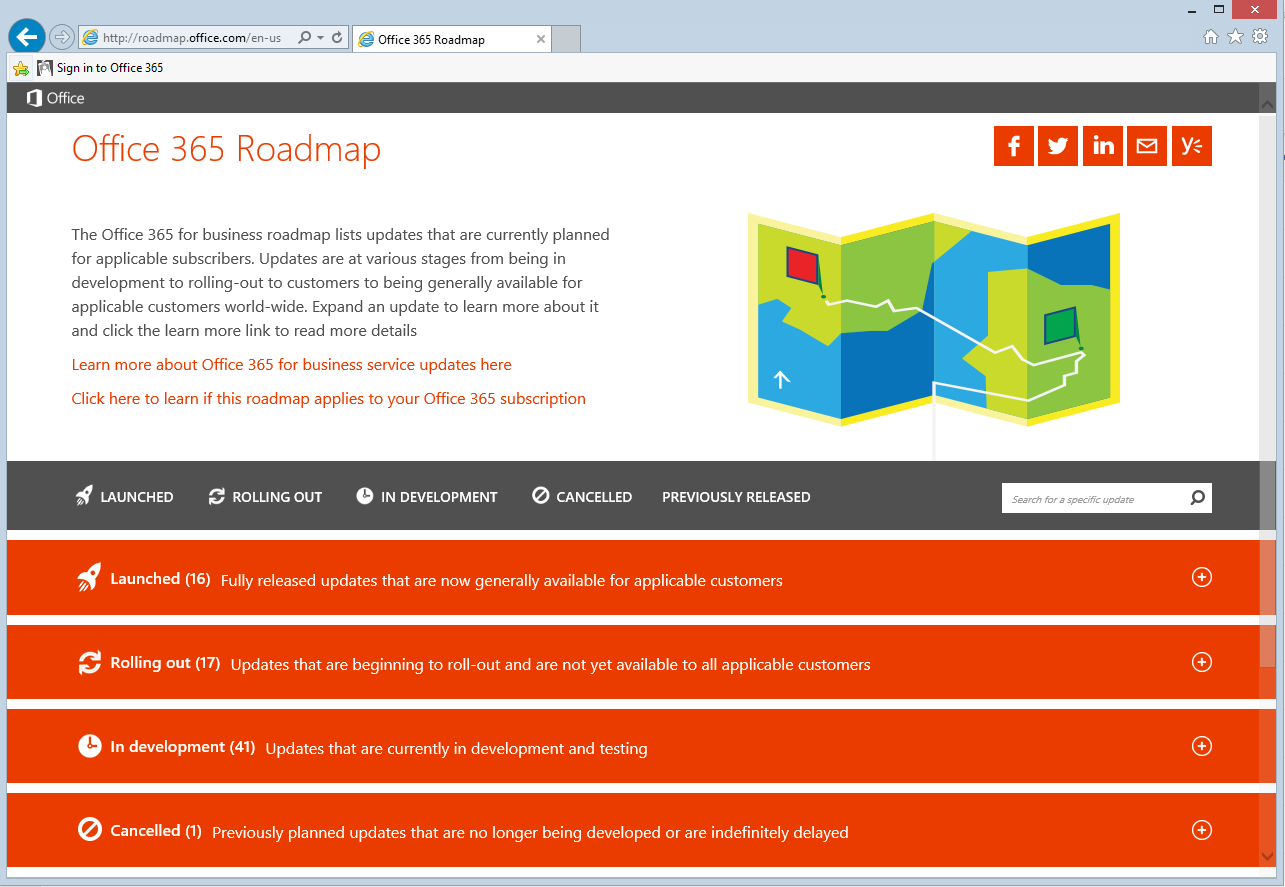This screenshot has height=887, width=1285.
Task: Open the link about roadmap subscription applicability
Action: click(x=328, y=399)
